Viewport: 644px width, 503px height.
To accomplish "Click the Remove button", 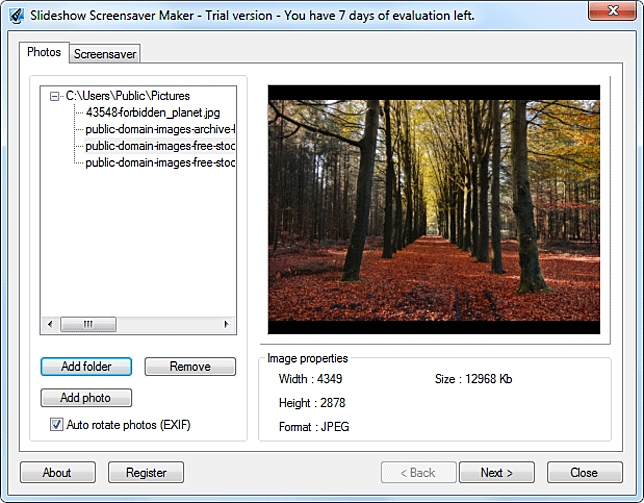I will click(190, 366).
